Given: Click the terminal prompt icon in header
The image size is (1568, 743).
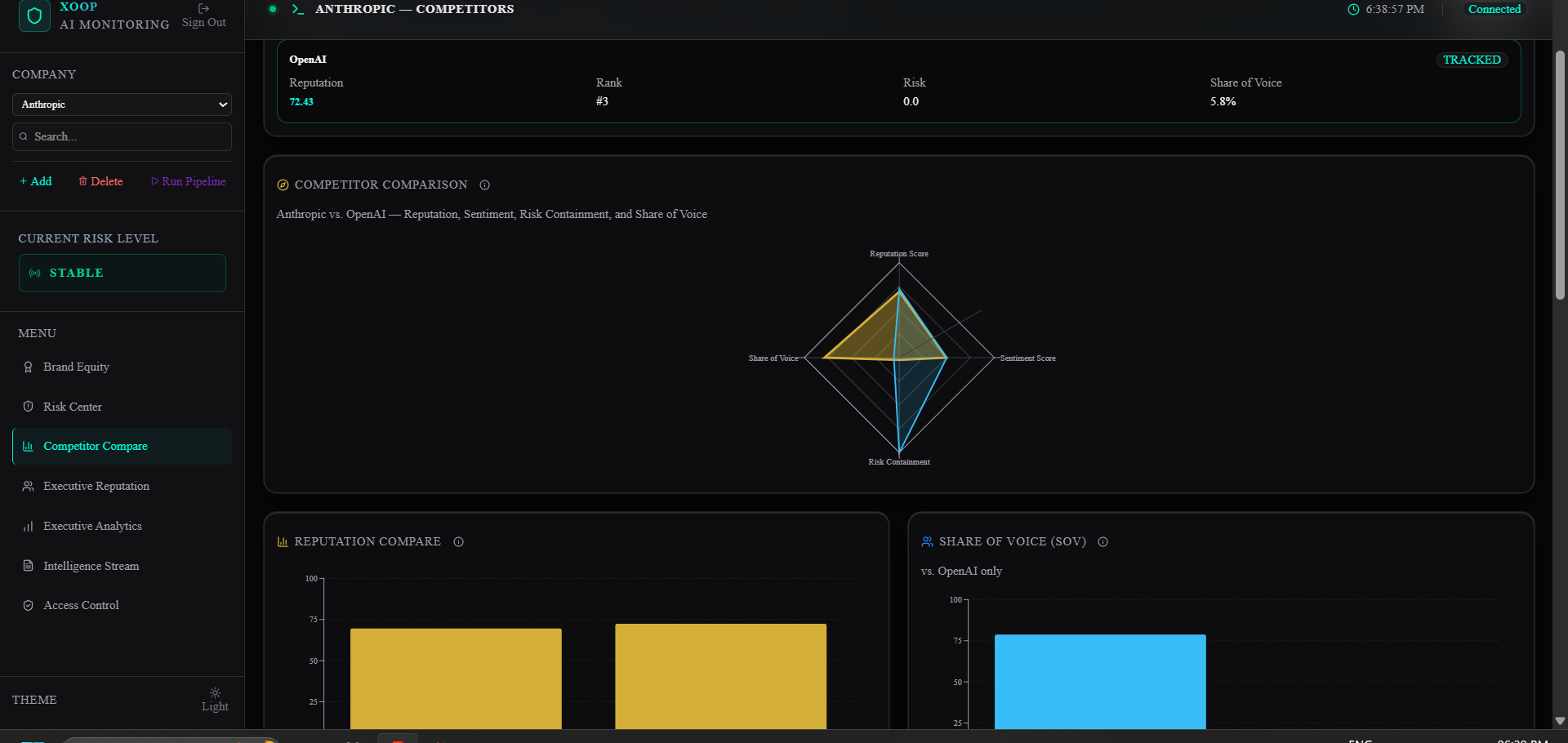Looking at the screenshot, I should [298, 9].
